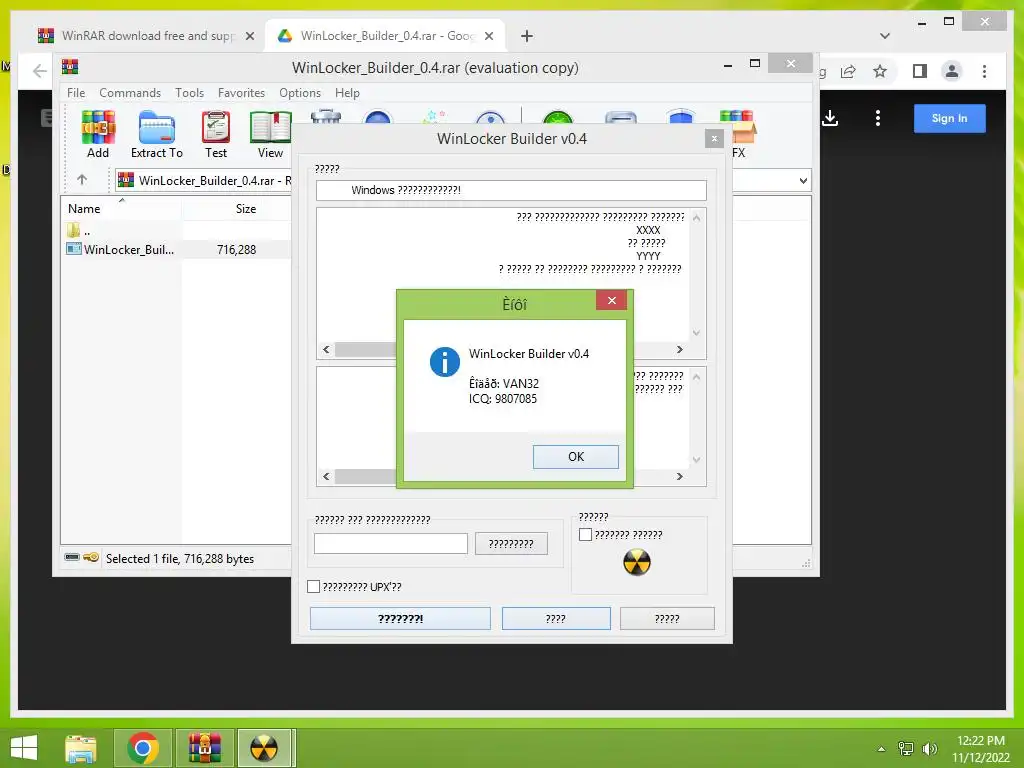Click the View icon in WinRAR toolbar
Image resolution: width=1024 pixels, height=768 pixels.
click(x=270, y=135)
